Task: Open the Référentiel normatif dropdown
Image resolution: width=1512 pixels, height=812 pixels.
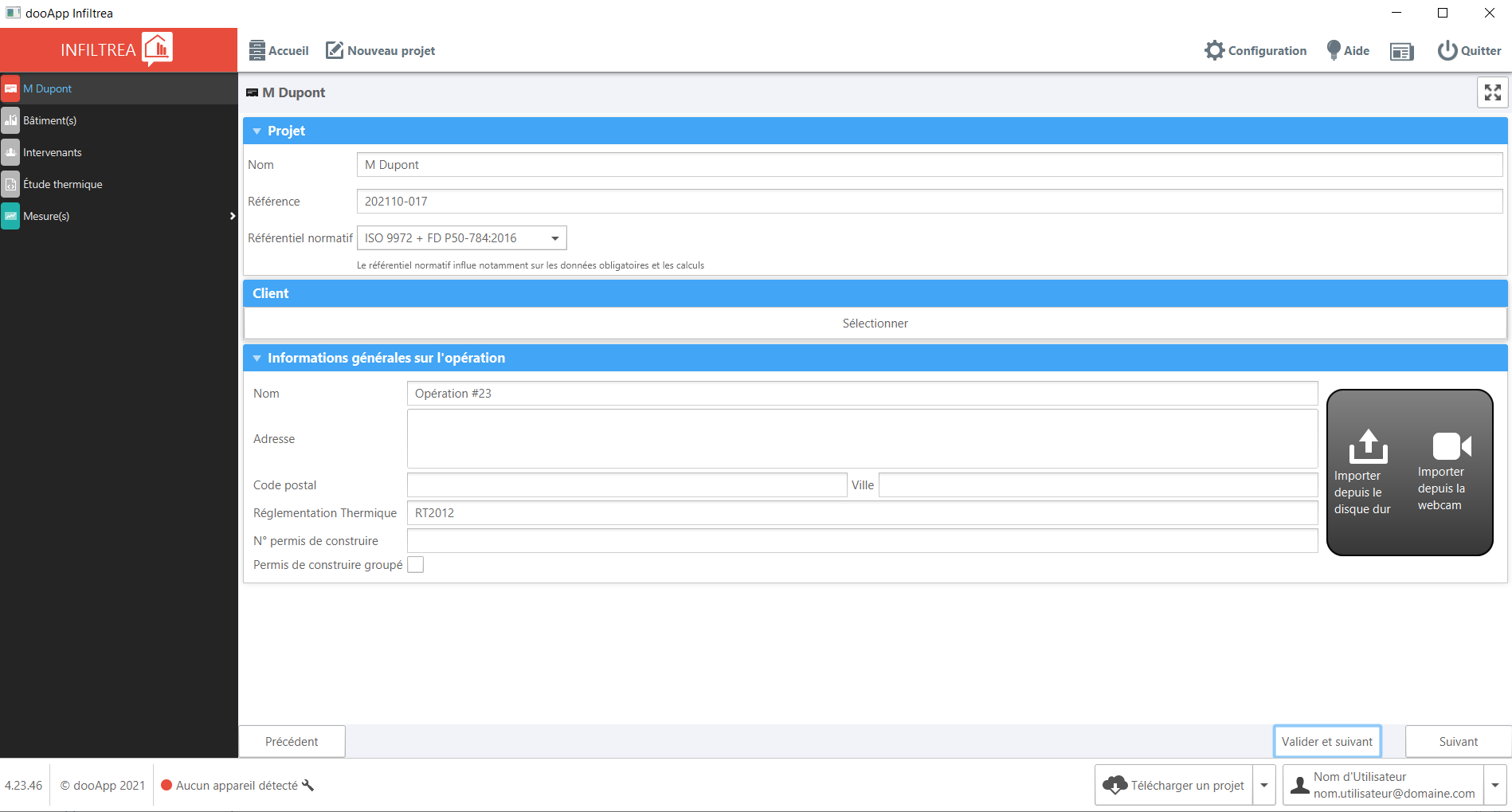Action: 462,238
